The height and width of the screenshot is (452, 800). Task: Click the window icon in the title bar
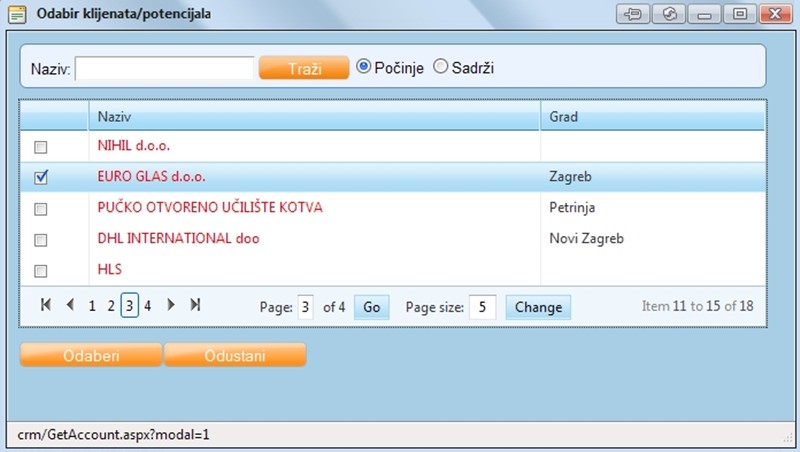click(x=17, y=14)
